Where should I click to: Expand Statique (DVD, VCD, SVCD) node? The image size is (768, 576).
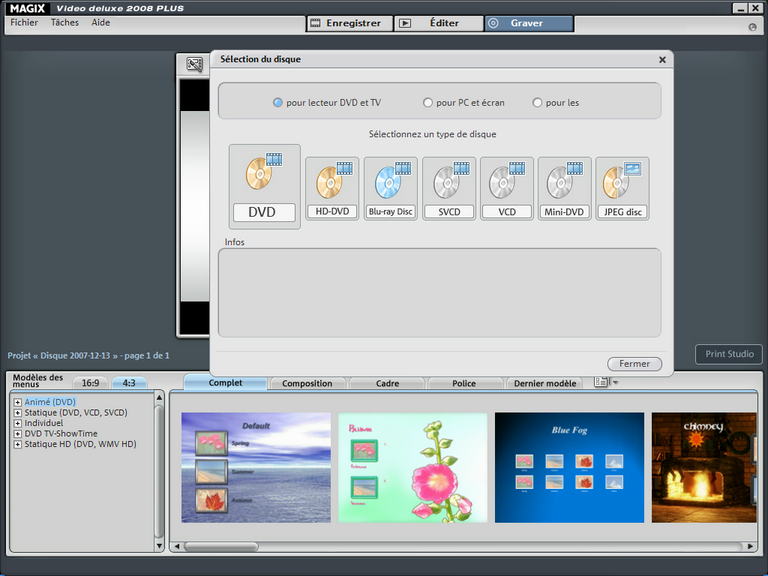[x=18, y=413]
